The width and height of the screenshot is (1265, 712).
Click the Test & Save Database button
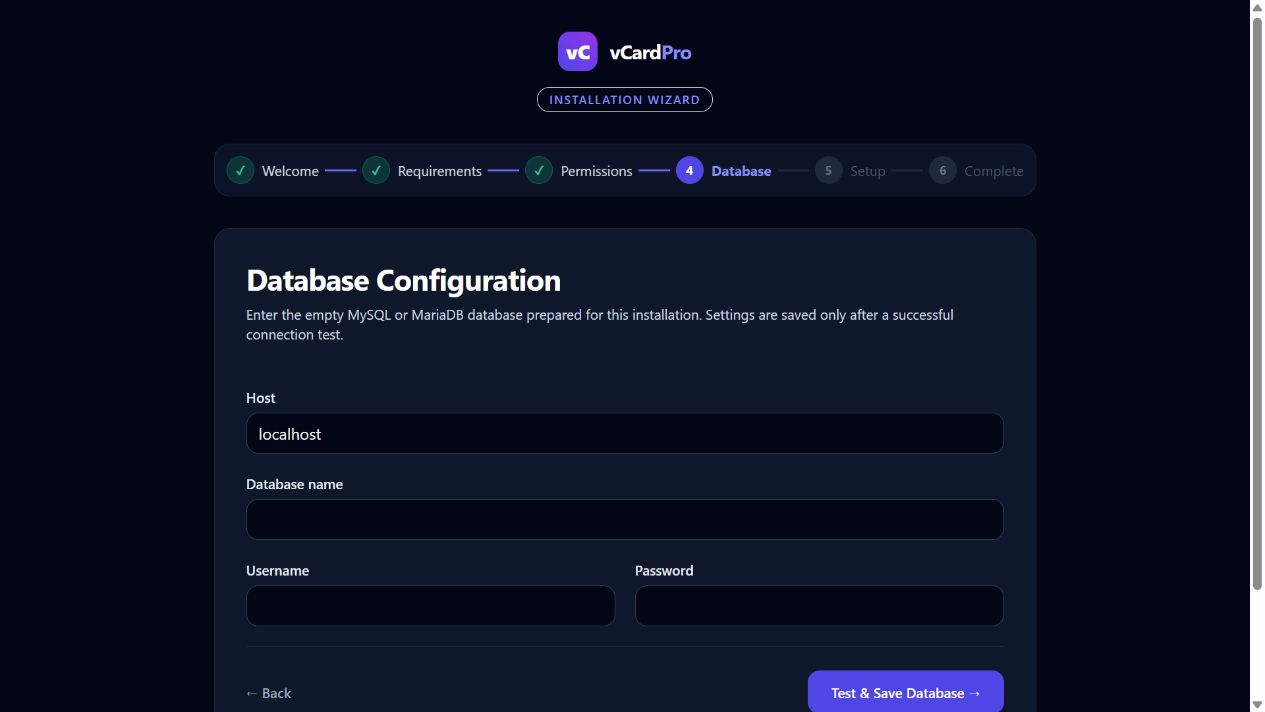[906, 692]
